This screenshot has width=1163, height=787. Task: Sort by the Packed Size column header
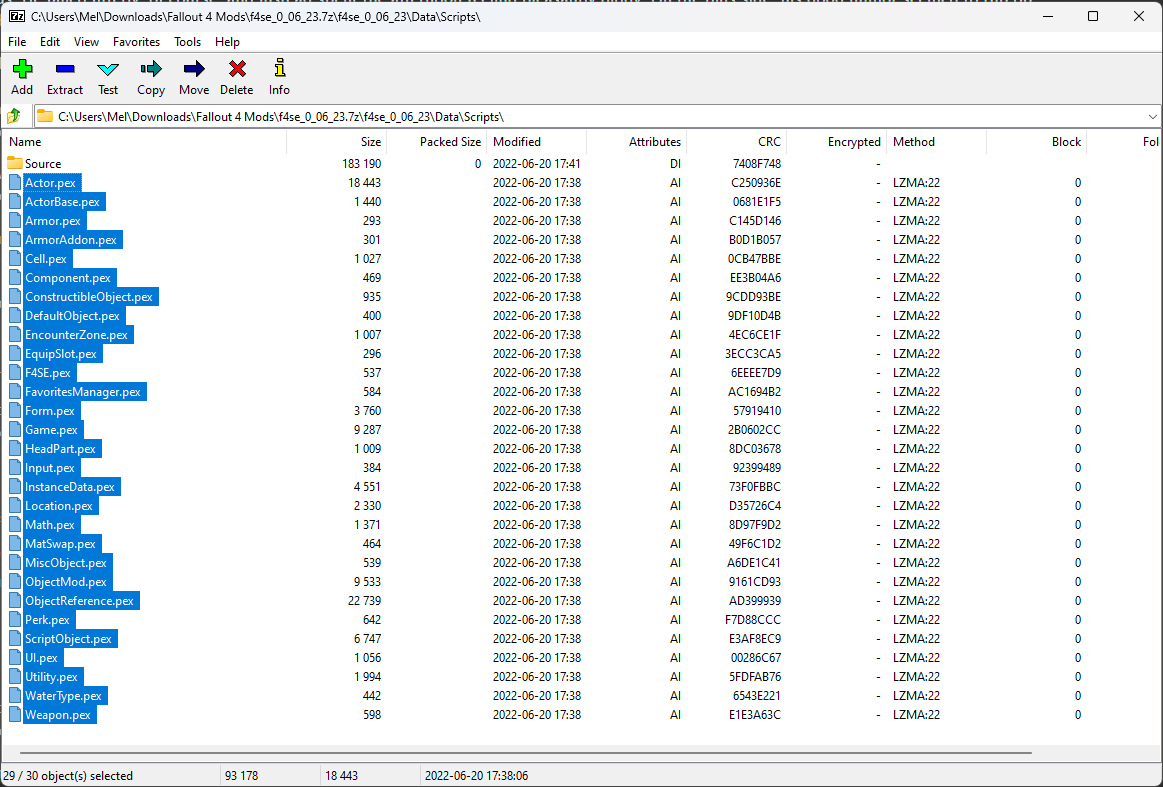(437, 142)
